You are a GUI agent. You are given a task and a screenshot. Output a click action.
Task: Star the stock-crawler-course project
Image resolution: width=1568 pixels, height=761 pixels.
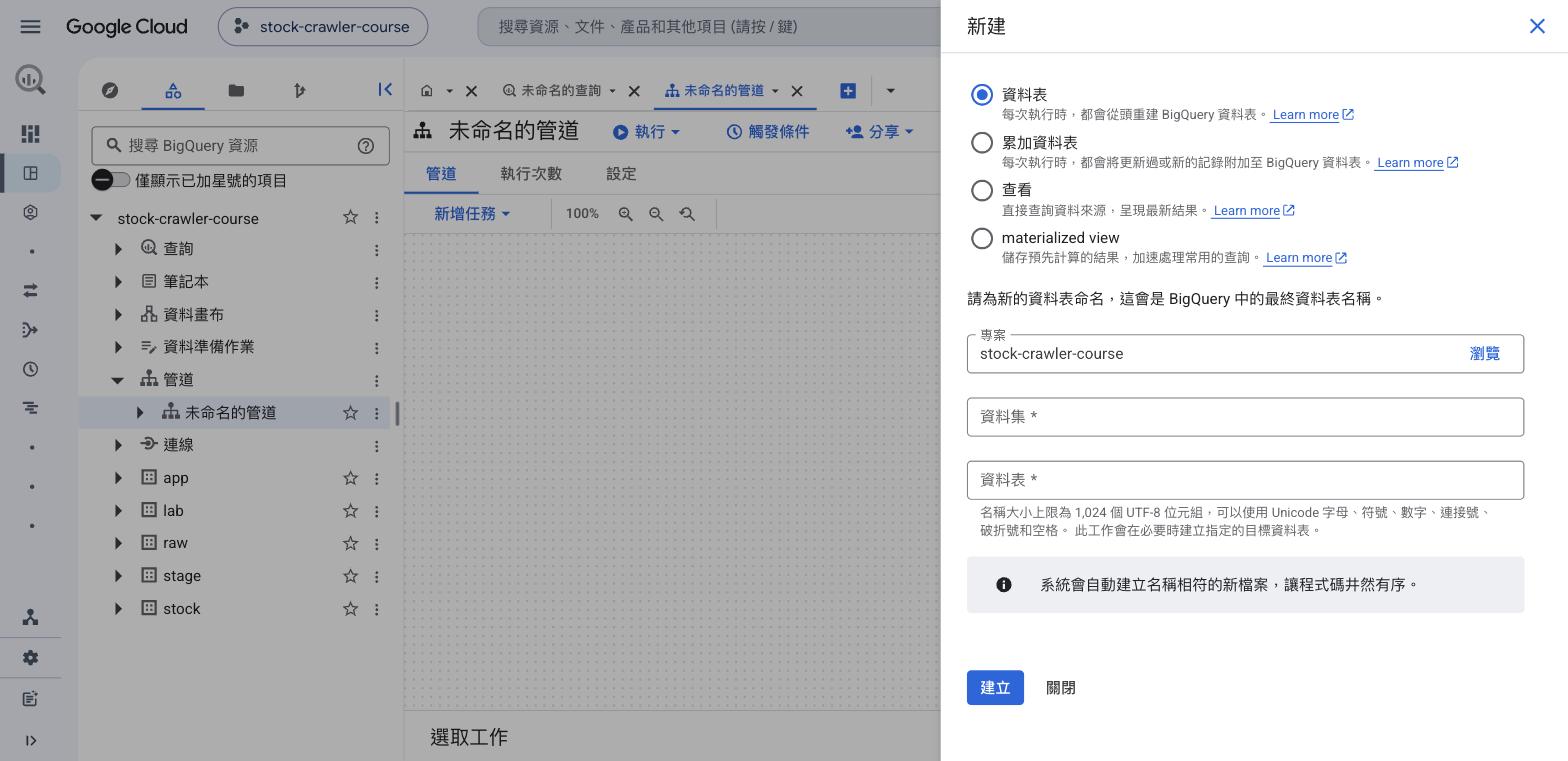(x=350, y=217)
